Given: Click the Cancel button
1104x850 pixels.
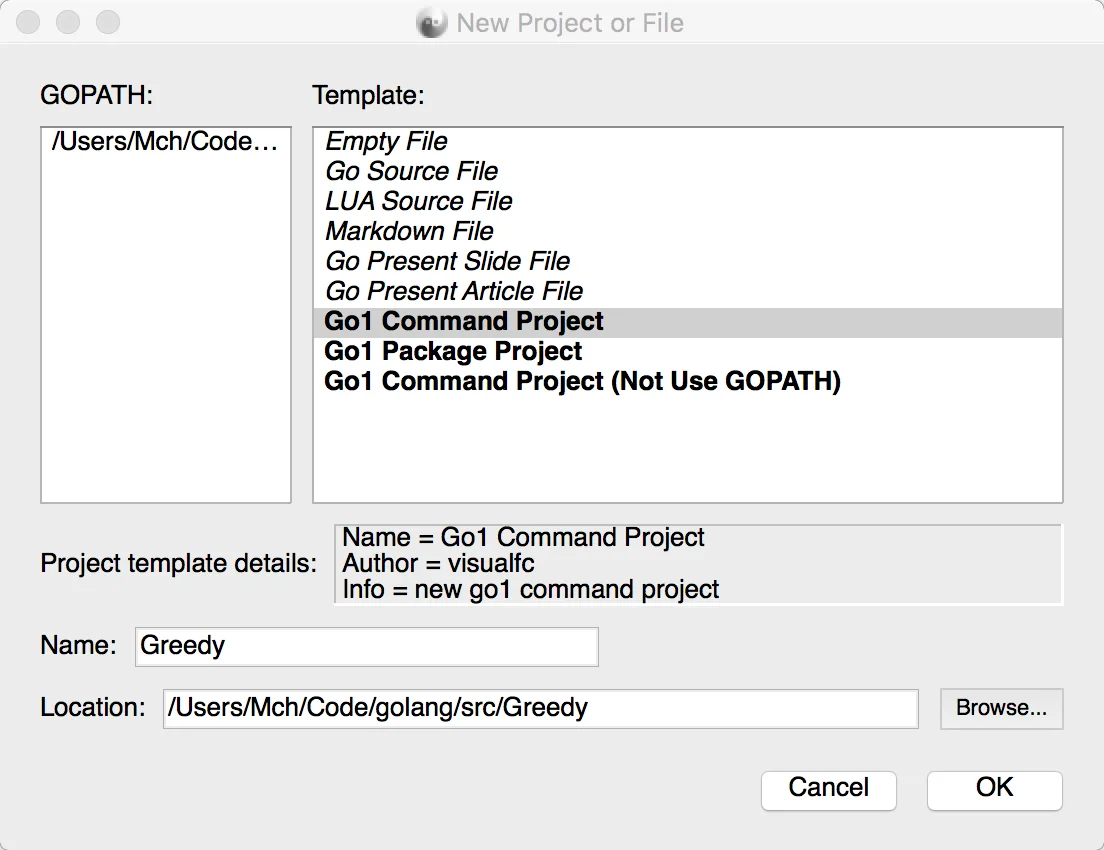Looking at the screenshot, I should (829, 789).
